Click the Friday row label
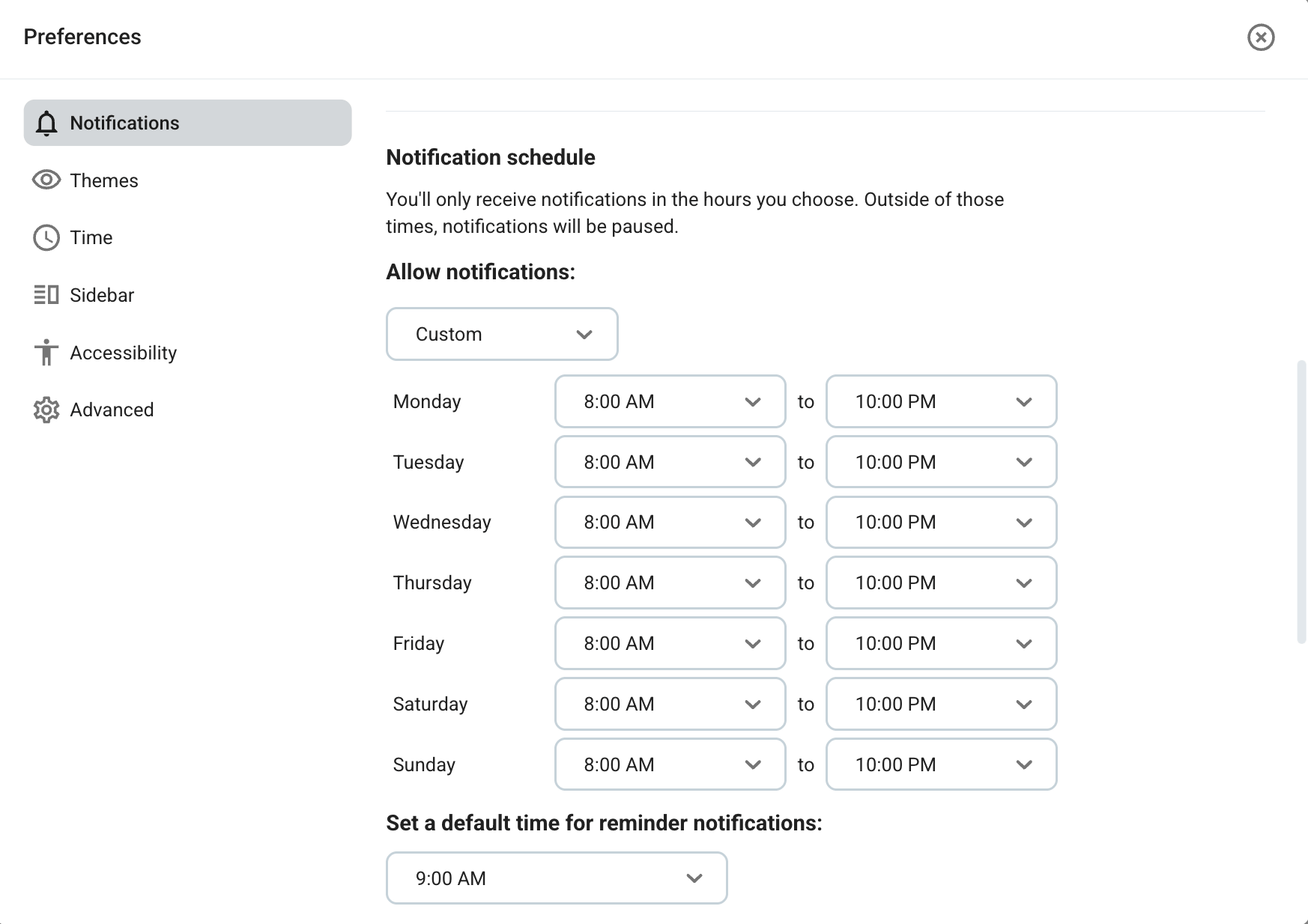The height and width of the screenshot is (924, 1308). click(x=419, y=644)
